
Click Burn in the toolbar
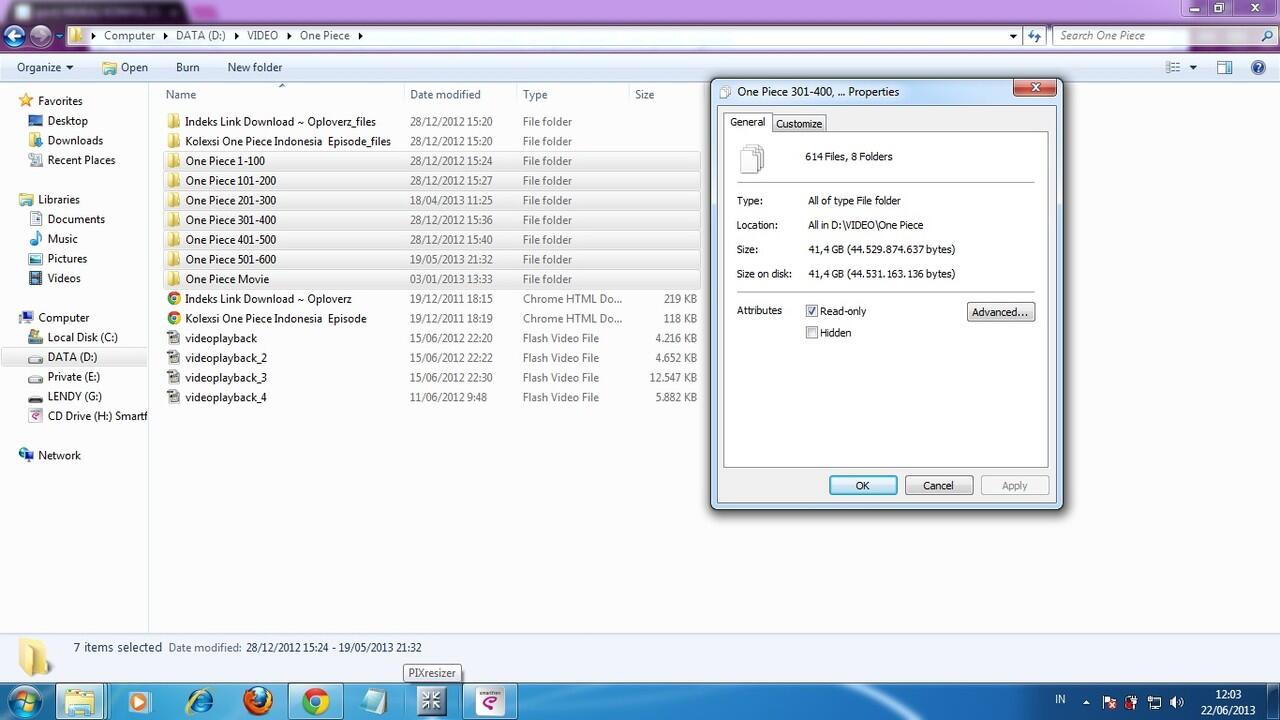pos(187,67)
